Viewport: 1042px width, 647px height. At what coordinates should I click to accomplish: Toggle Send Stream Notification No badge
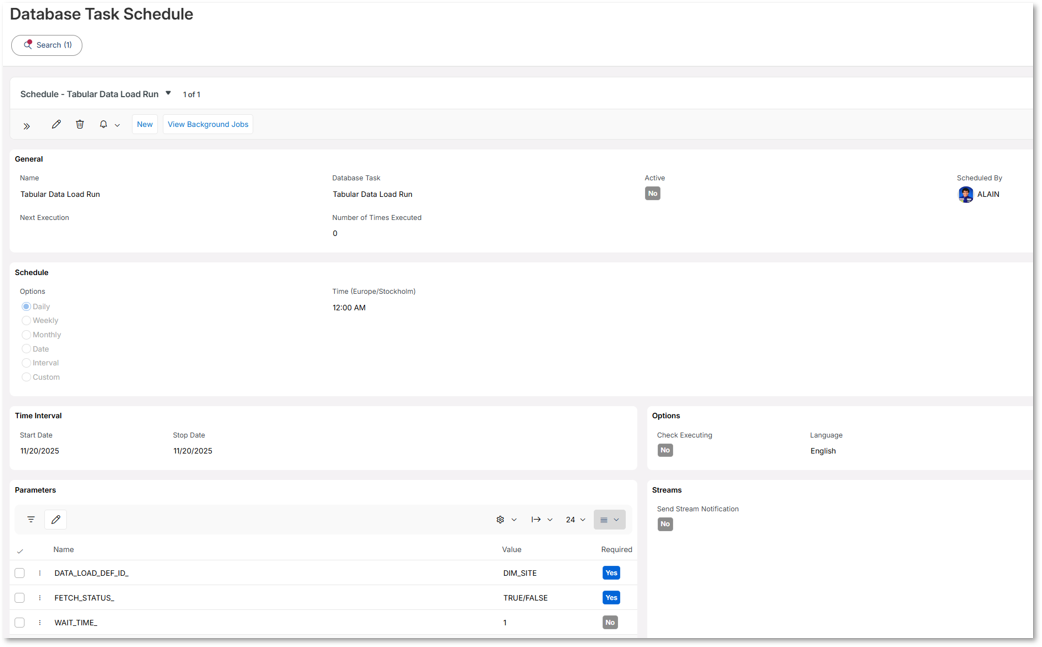coord(665,524)
